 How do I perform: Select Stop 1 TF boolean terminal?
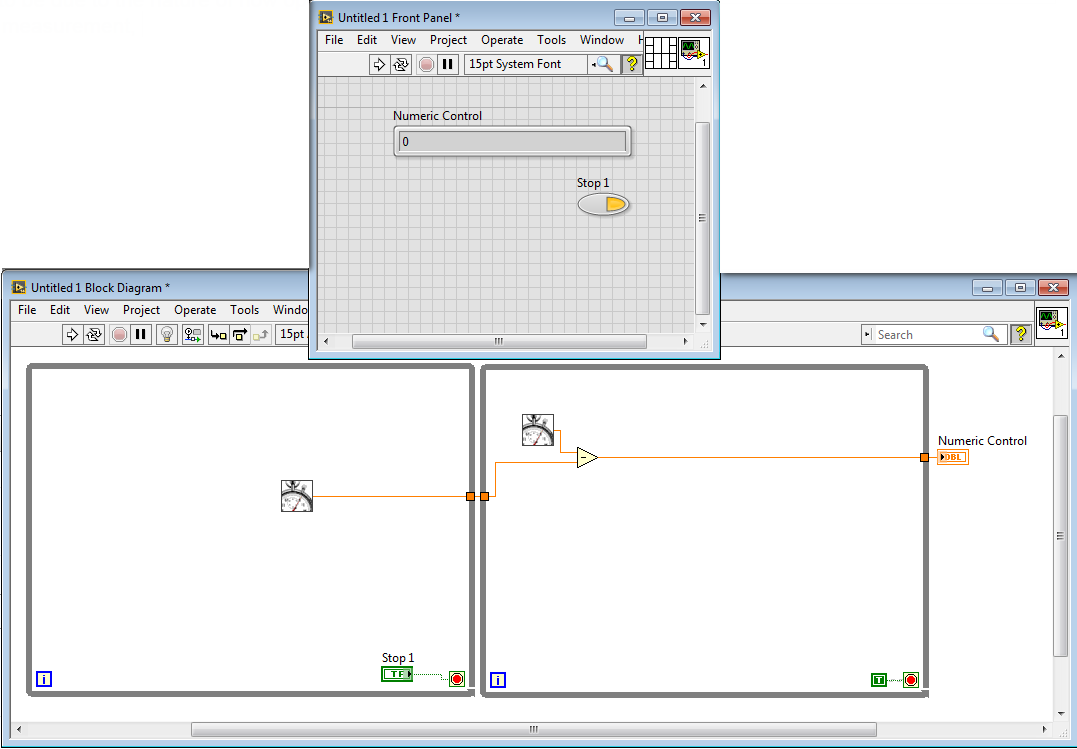[397, 674]
